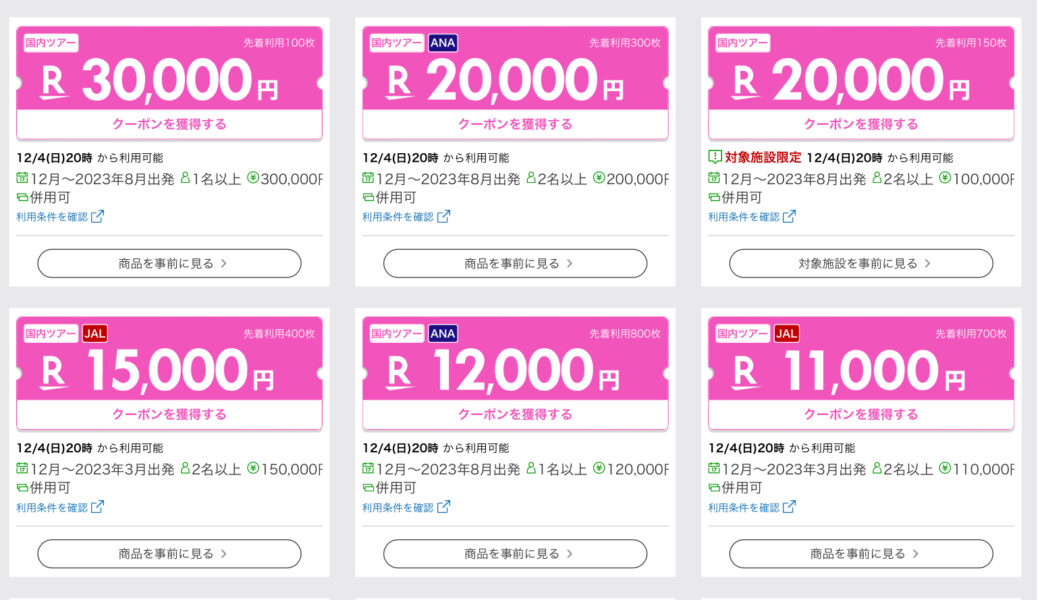Open 商品を事前に見る under 15,000円 coupon
Image resolution: width=1038 pixels, height=600 pixels.
click(169, 554)
